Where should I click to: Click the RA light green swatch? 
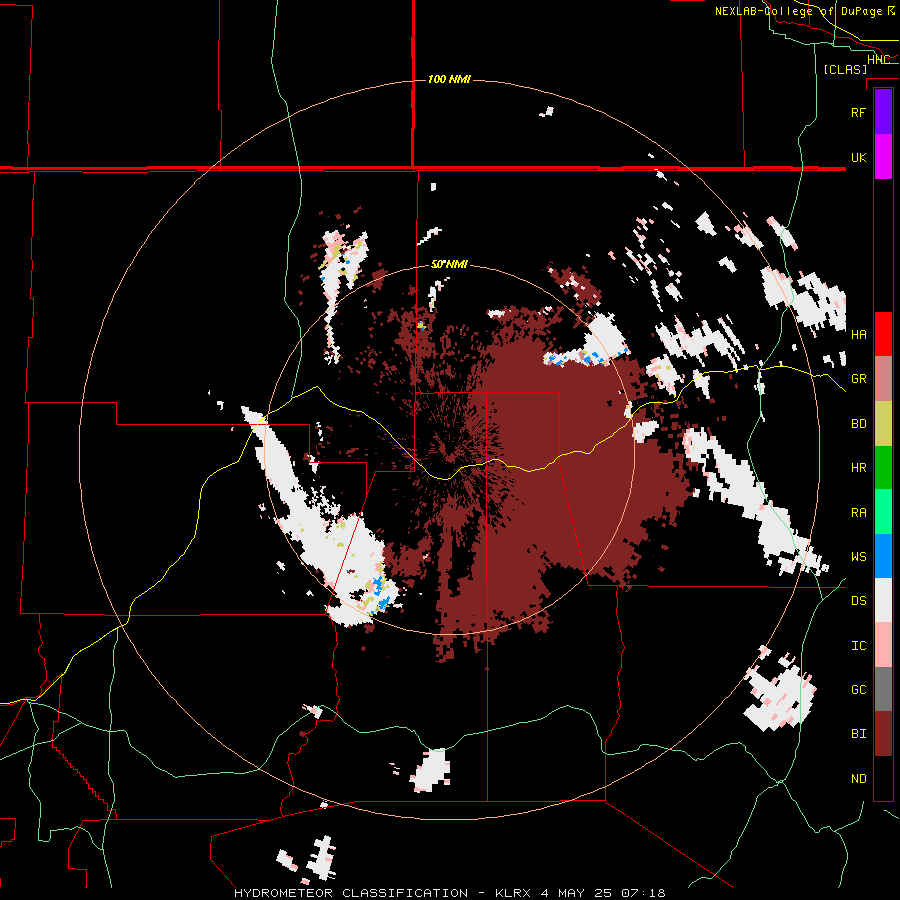[x=883, y=512]
